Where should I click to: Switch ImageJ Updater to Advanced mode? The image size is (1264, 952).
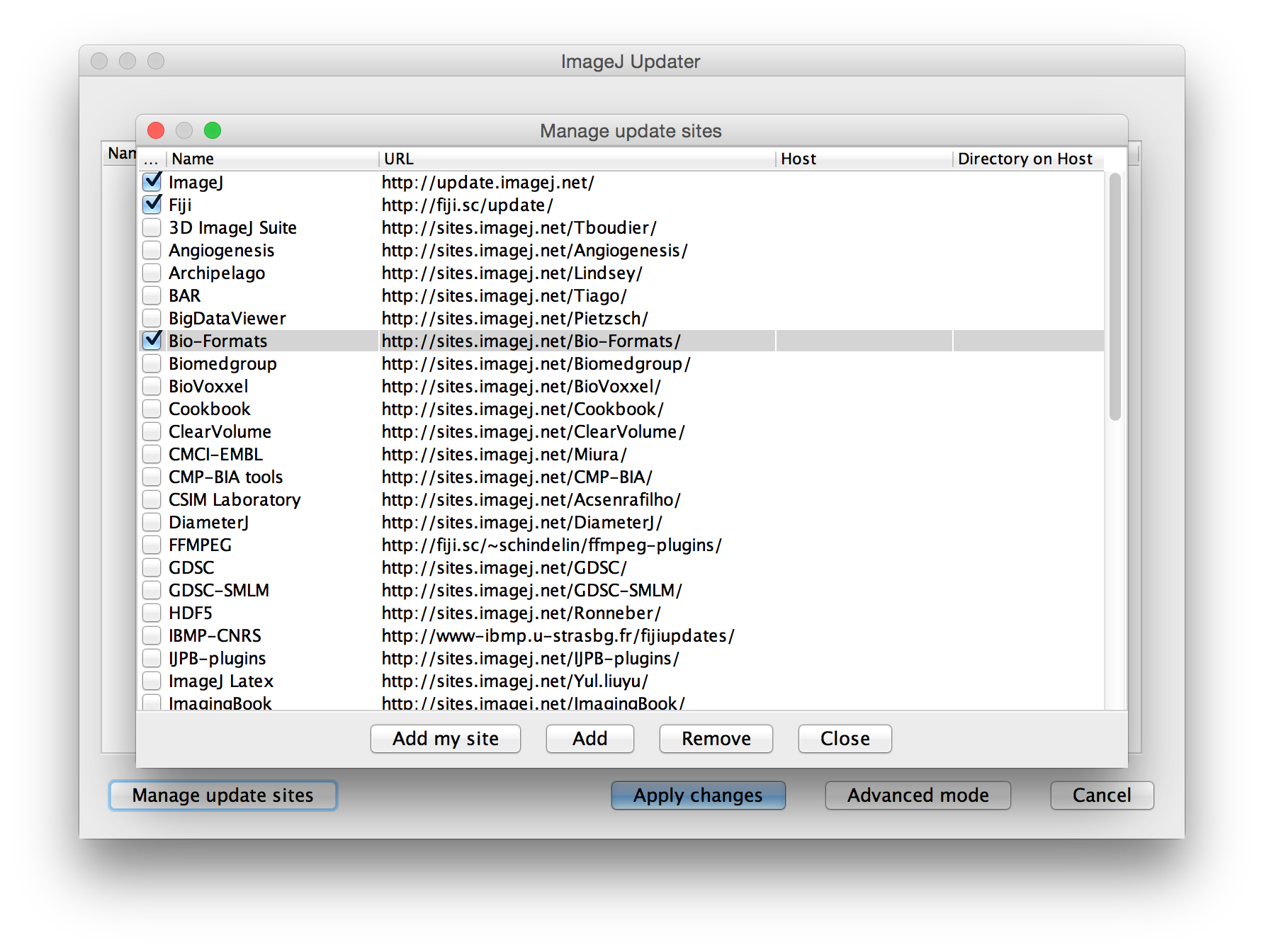click(918, 795)
